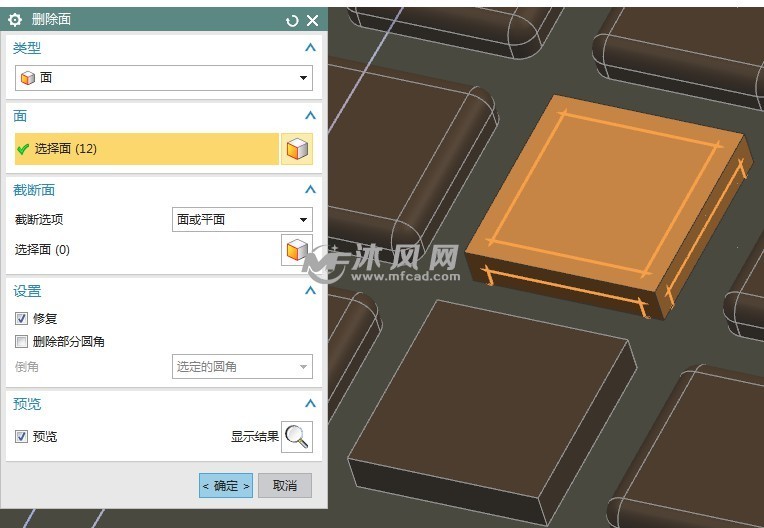This screenshot has width=764, height=528.
Task: Collapse the 截断面 section
Action: pos(310,189)
